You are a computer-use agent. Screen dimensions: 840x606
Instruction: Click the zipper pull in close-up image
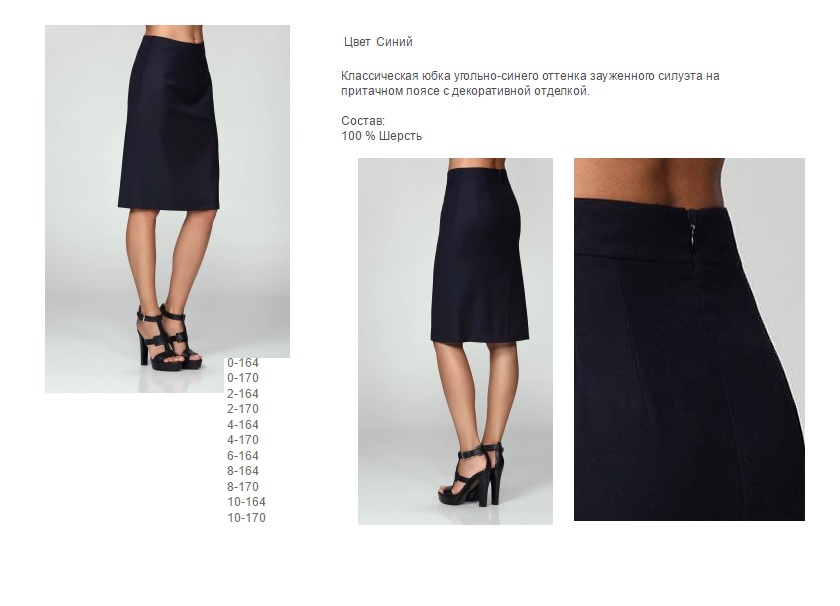[x=693, y=235]
